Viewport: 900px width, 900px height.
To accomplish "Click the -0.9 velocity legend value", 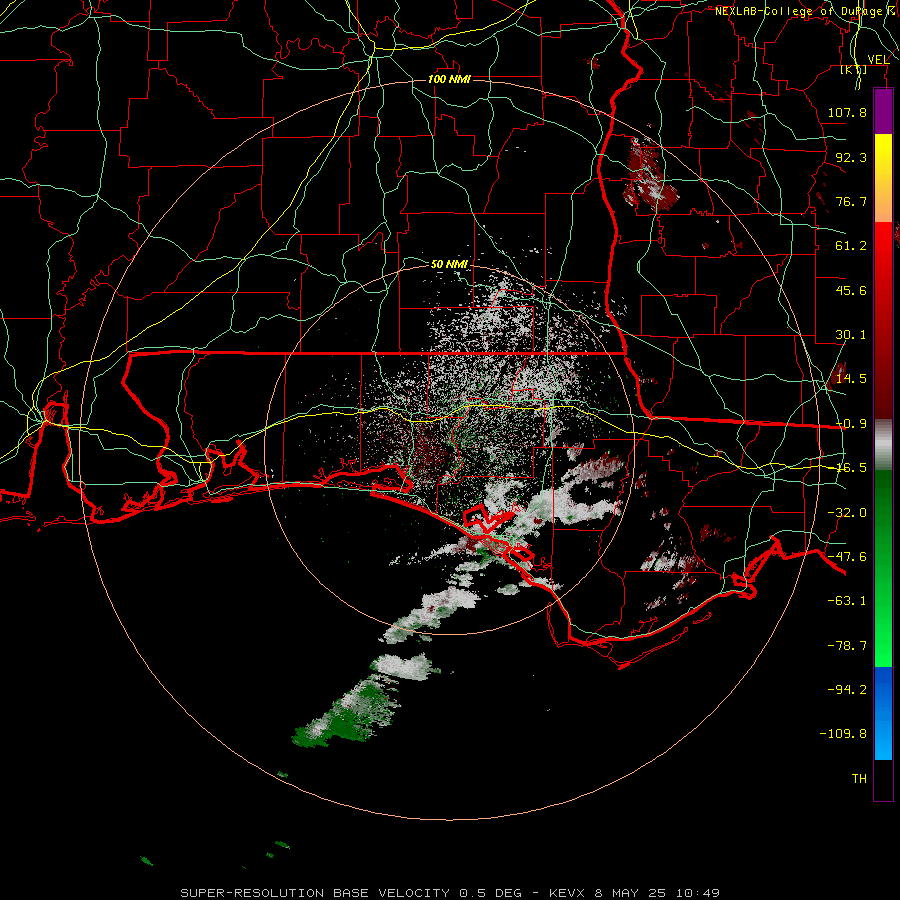I will (x=851, y=424).
